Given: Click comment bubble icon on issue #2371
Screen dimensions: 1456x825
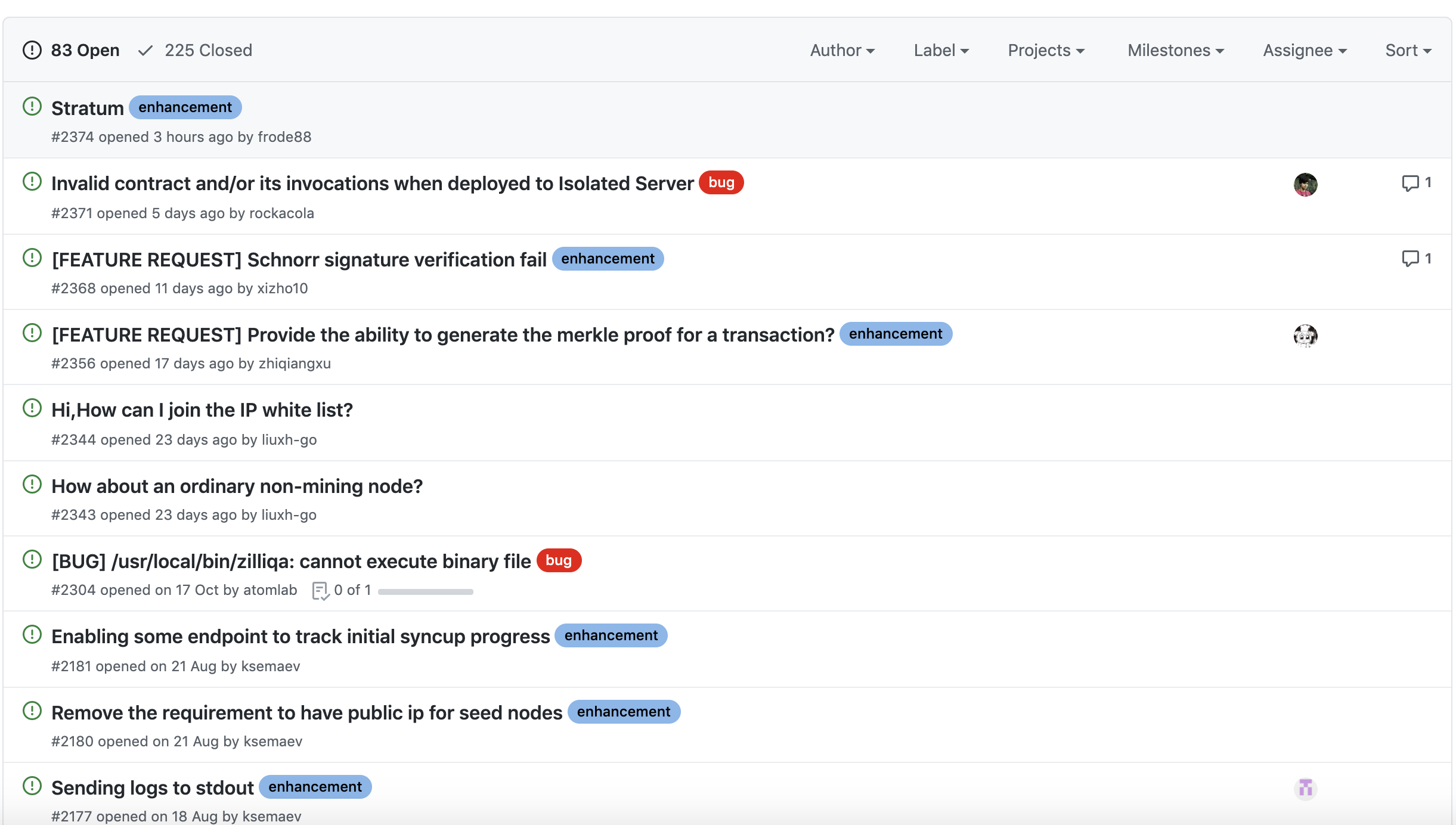Looking at the screenshot, I should 1409,183.
